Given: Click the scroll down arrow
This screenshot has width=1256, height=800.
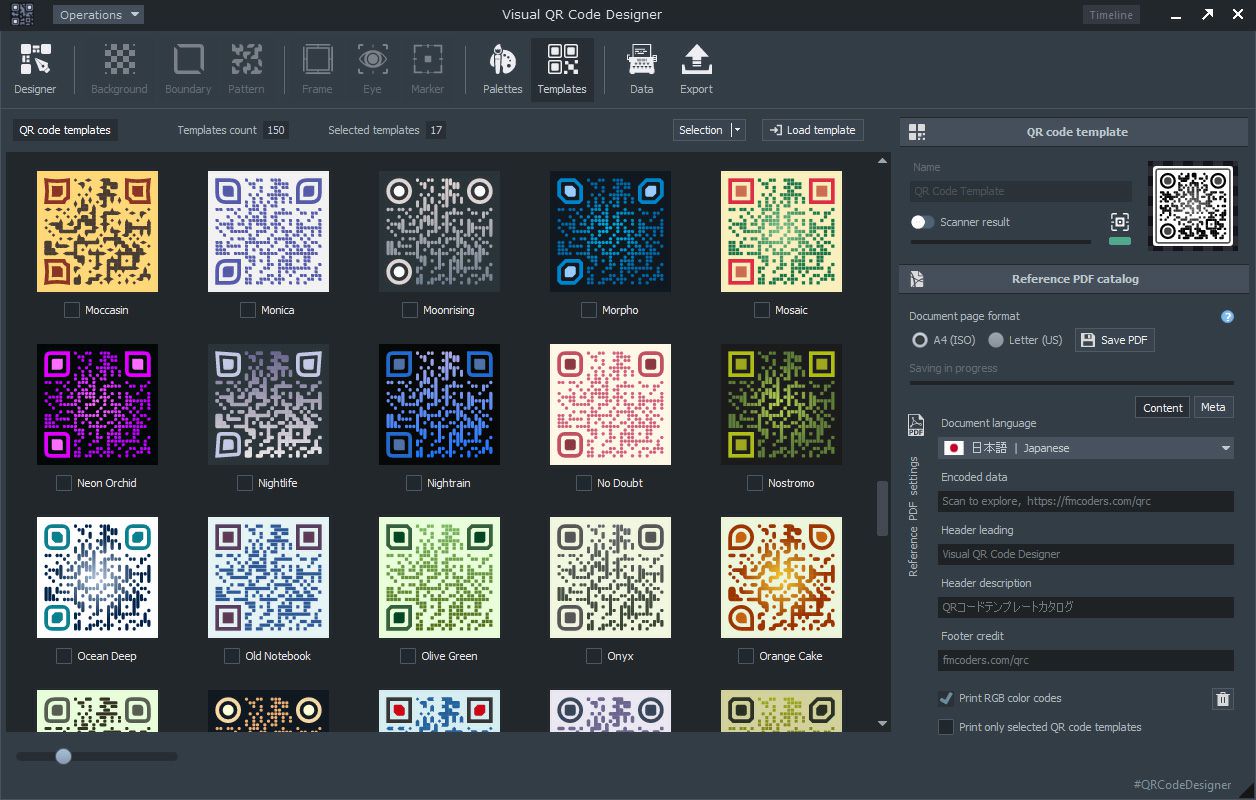Looking at the screenshot, I should click(x=882, y=723).
